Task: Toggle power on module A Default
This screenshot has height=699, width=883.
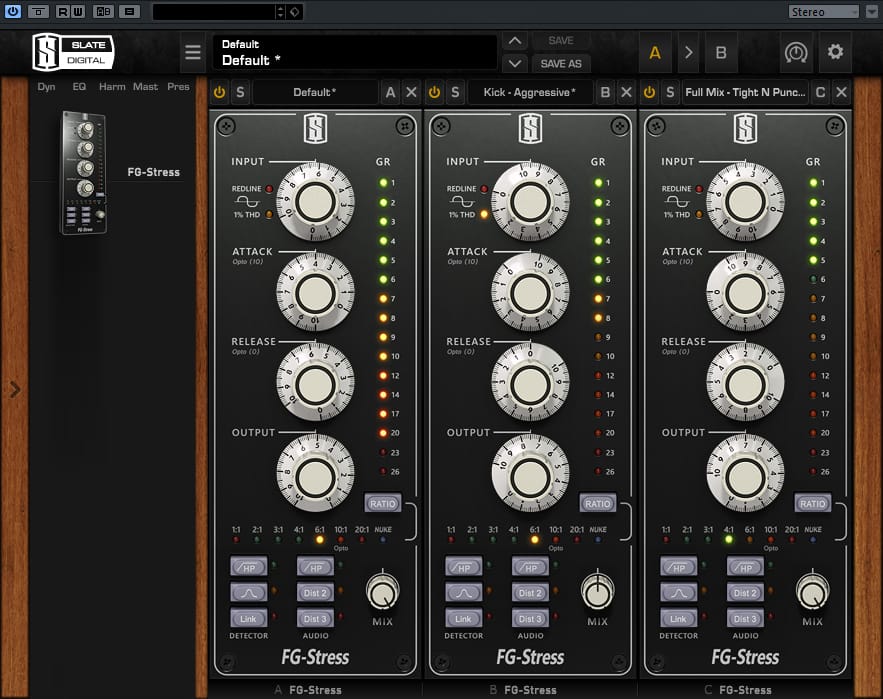Action: coord(220,92)
